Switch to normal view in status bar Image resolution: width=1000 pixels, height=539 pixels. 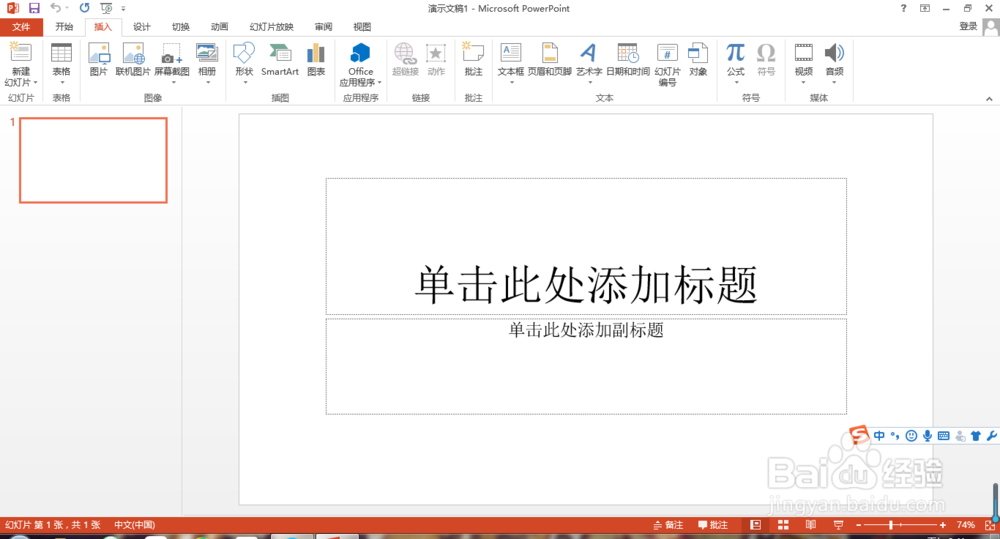click(756, 525)
